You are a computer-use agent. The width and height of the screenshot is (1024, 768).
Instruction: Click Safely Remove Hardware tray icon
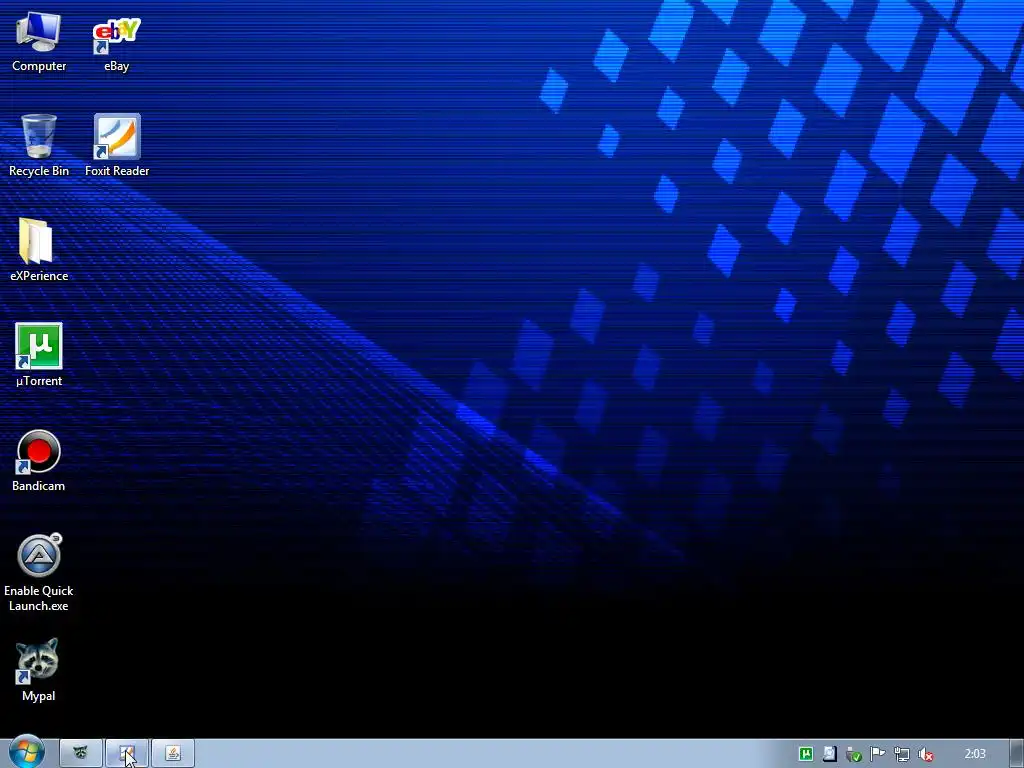click(854, 754)
